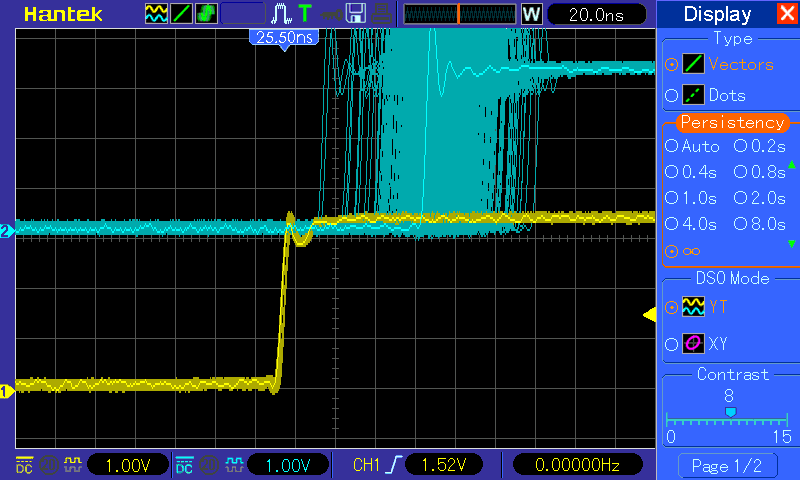The height and width of the screenshot is (480, 800).
Task: Click the key lock icon in top toolbar
Action: pyautogui.click(x=331, y=14)
